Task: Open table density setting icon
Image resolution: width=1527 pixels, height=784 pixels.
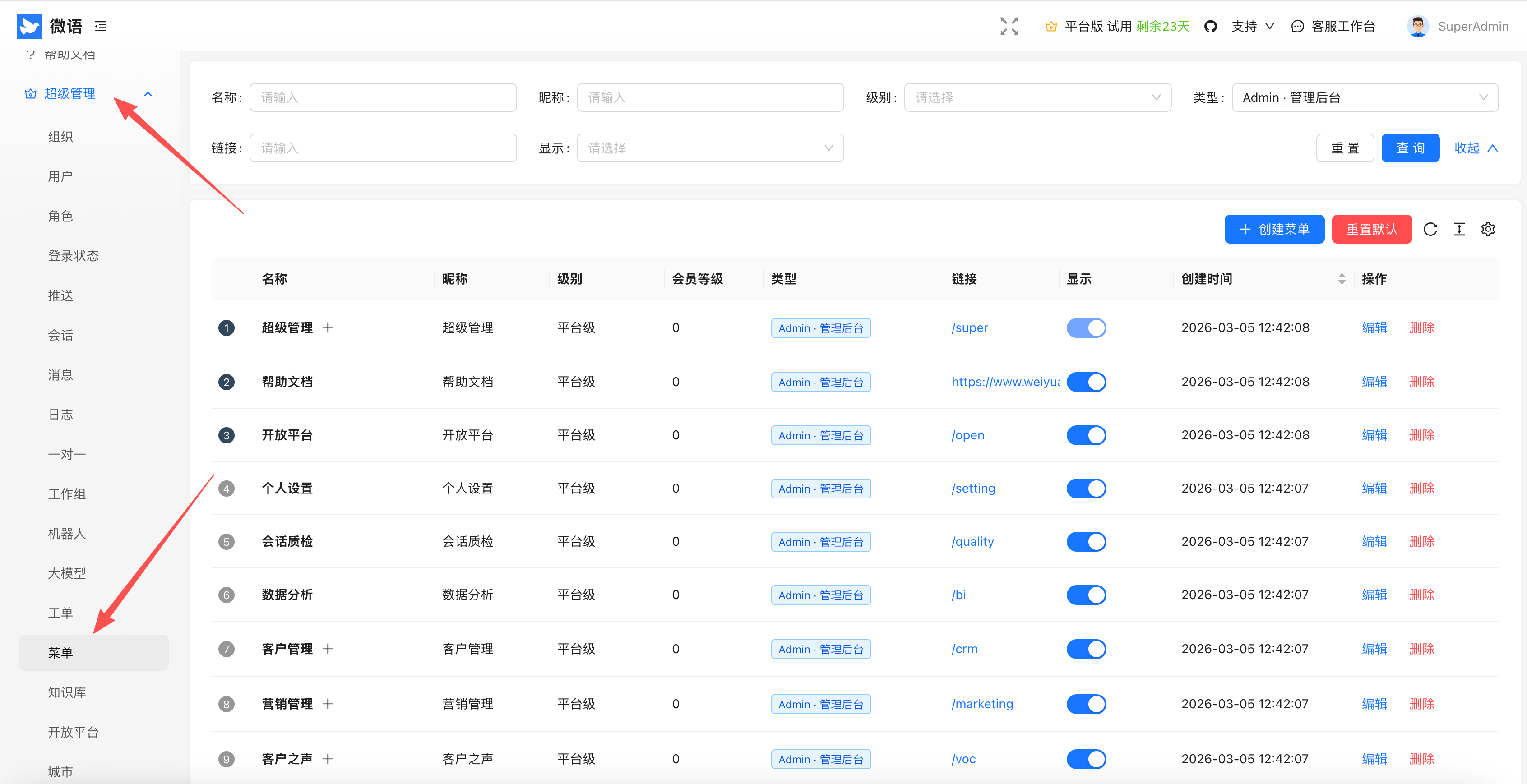Action: (x=1459, y=229)
